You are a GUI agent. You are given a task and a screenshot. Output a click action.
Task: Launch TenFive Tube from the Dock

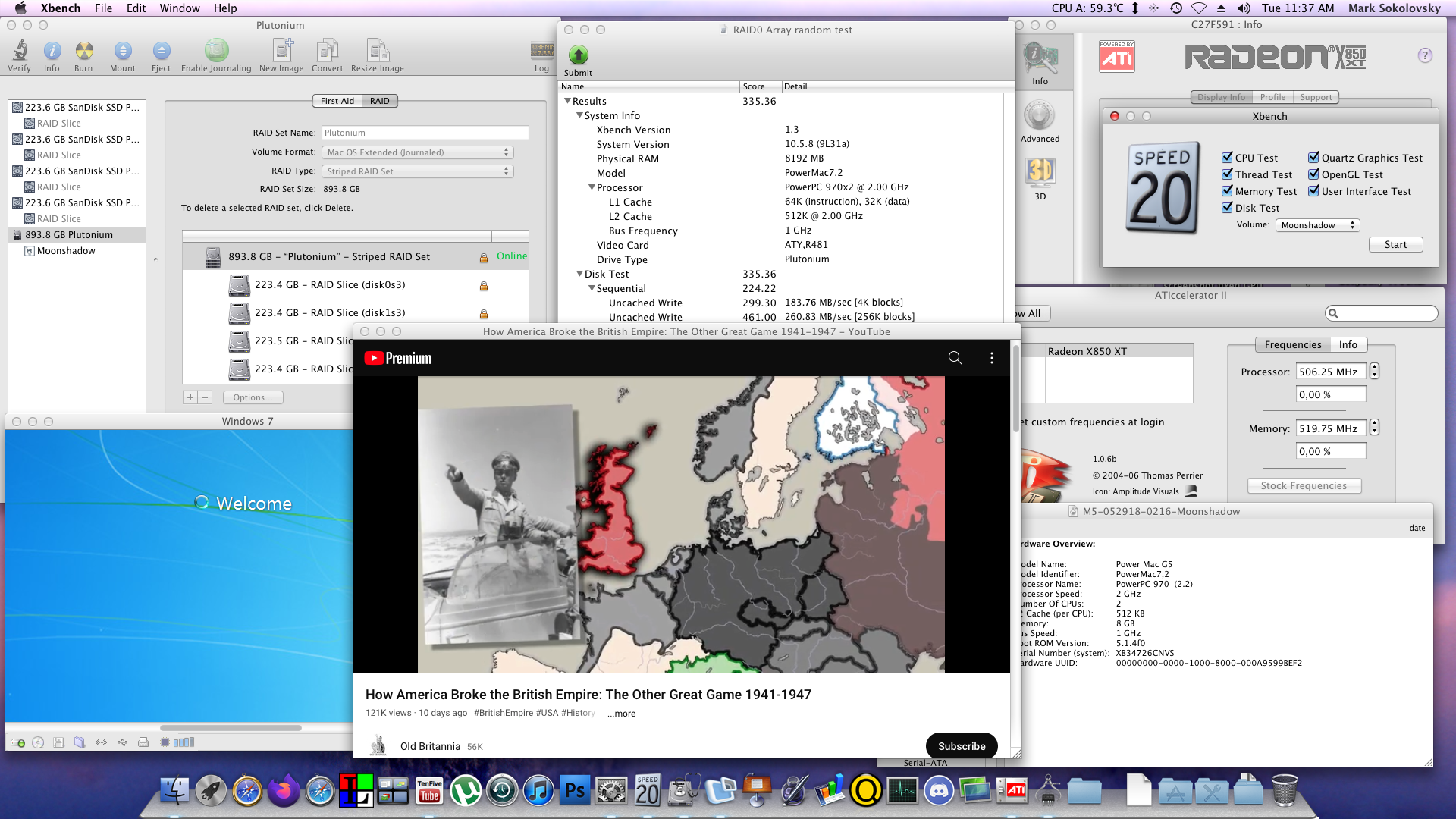tap(429, 791)
